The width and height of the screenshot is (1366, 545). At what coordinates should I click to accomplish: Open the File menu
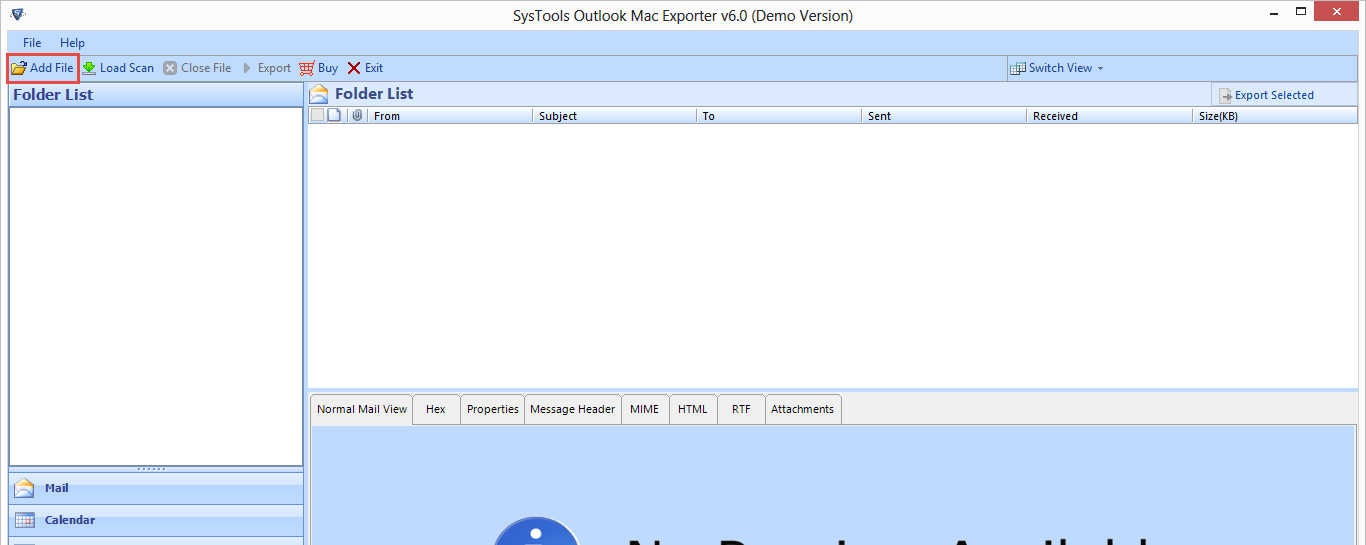(x=32, y=43)
